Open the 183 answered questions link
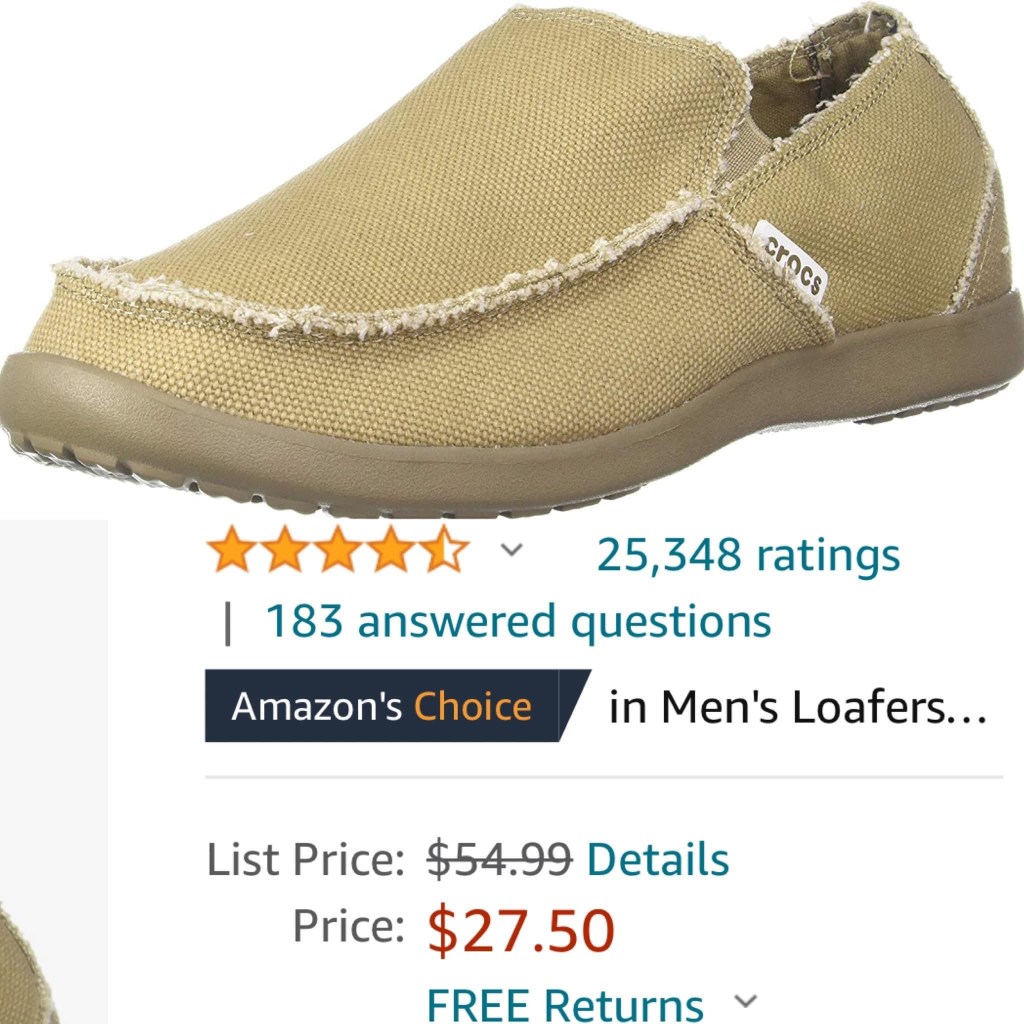The width and height of the screenshot is (1024, 1024). coord(519,621)
